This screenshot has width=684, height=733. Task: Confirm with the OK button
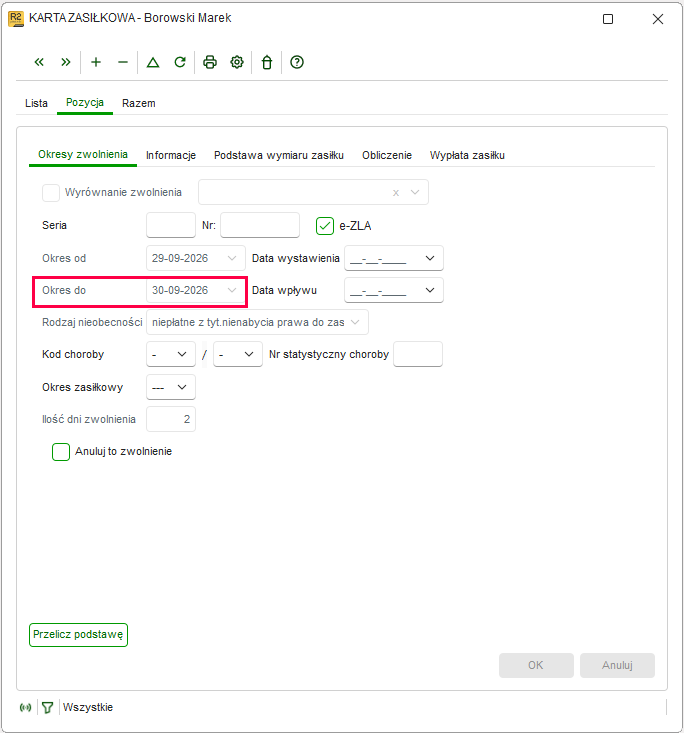pyautogui.click(x=536, y=665)
